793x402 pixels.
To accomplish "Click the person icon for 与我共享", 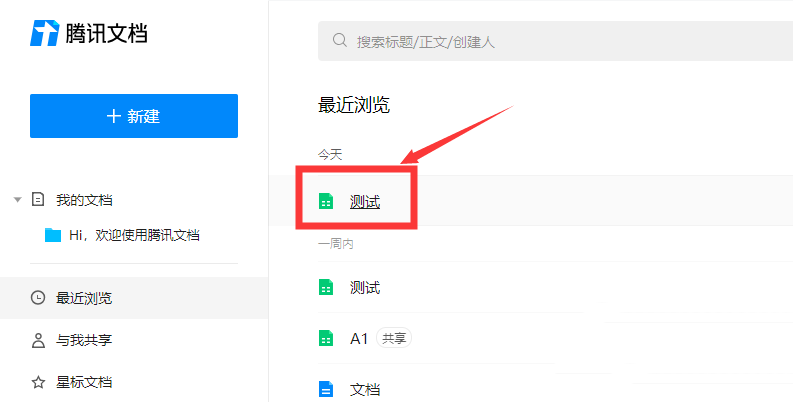I will (x=38, y=340).
